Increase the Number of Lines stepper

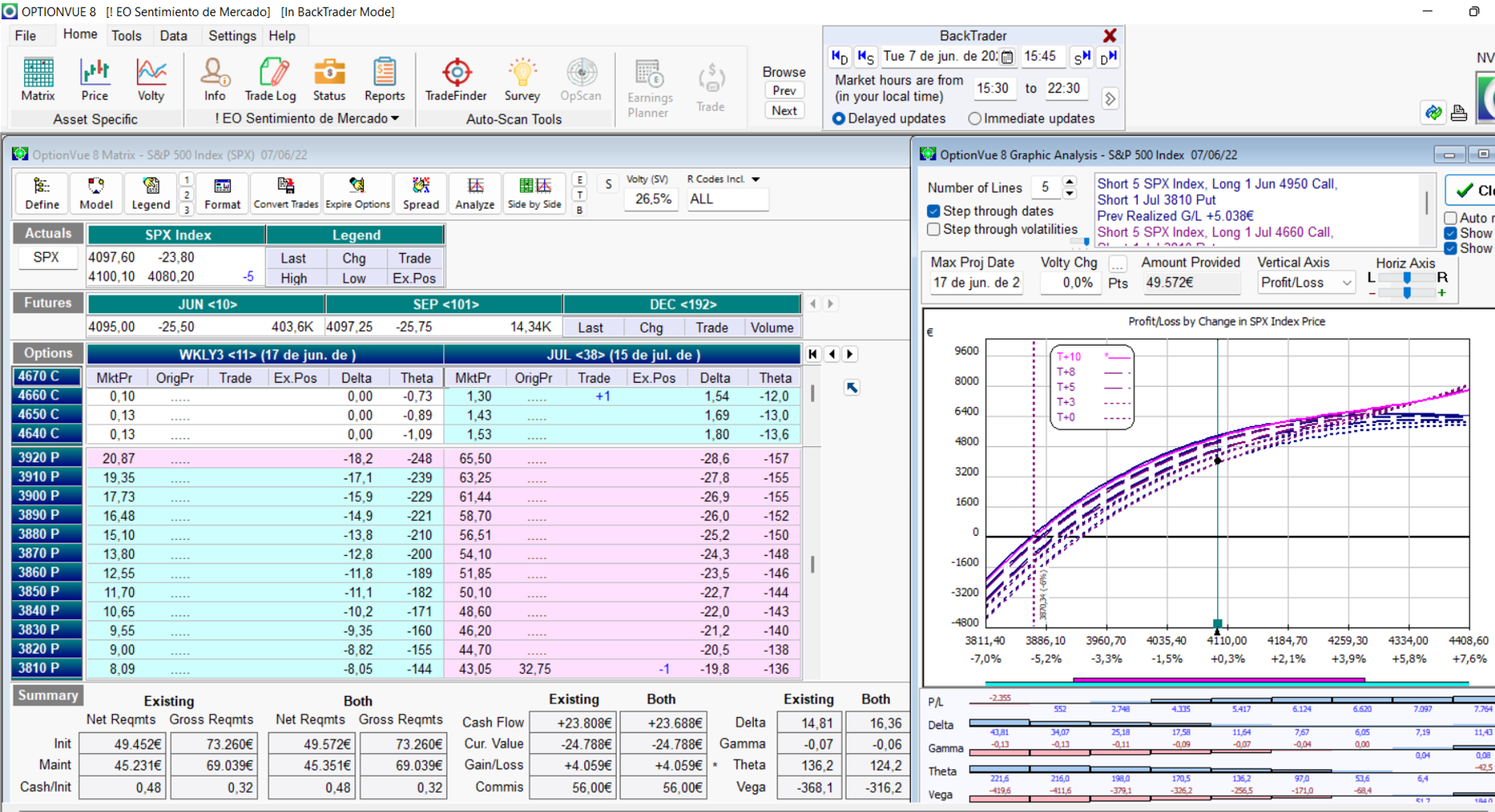pos(1069,182)
